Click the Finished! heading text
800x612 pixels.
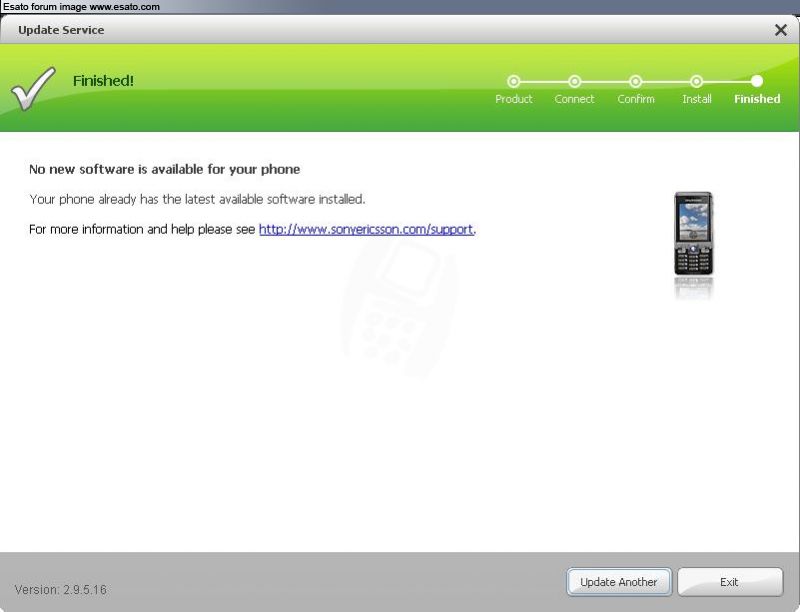click(103, 81)
